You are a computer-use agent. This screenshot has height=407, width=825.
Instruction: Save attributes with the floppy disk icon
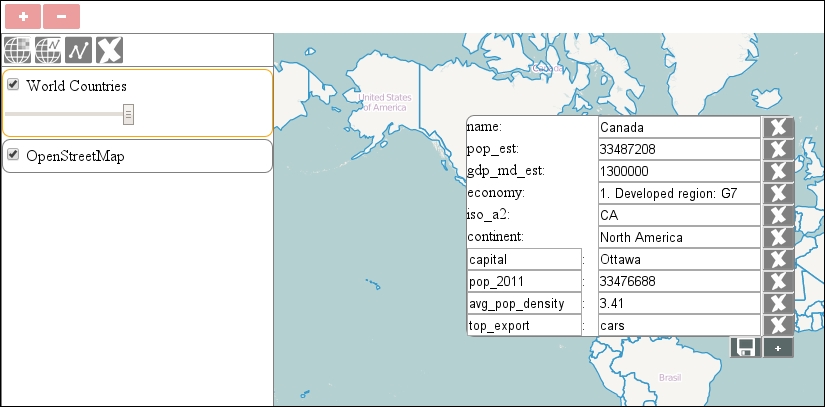click(745, 348)
